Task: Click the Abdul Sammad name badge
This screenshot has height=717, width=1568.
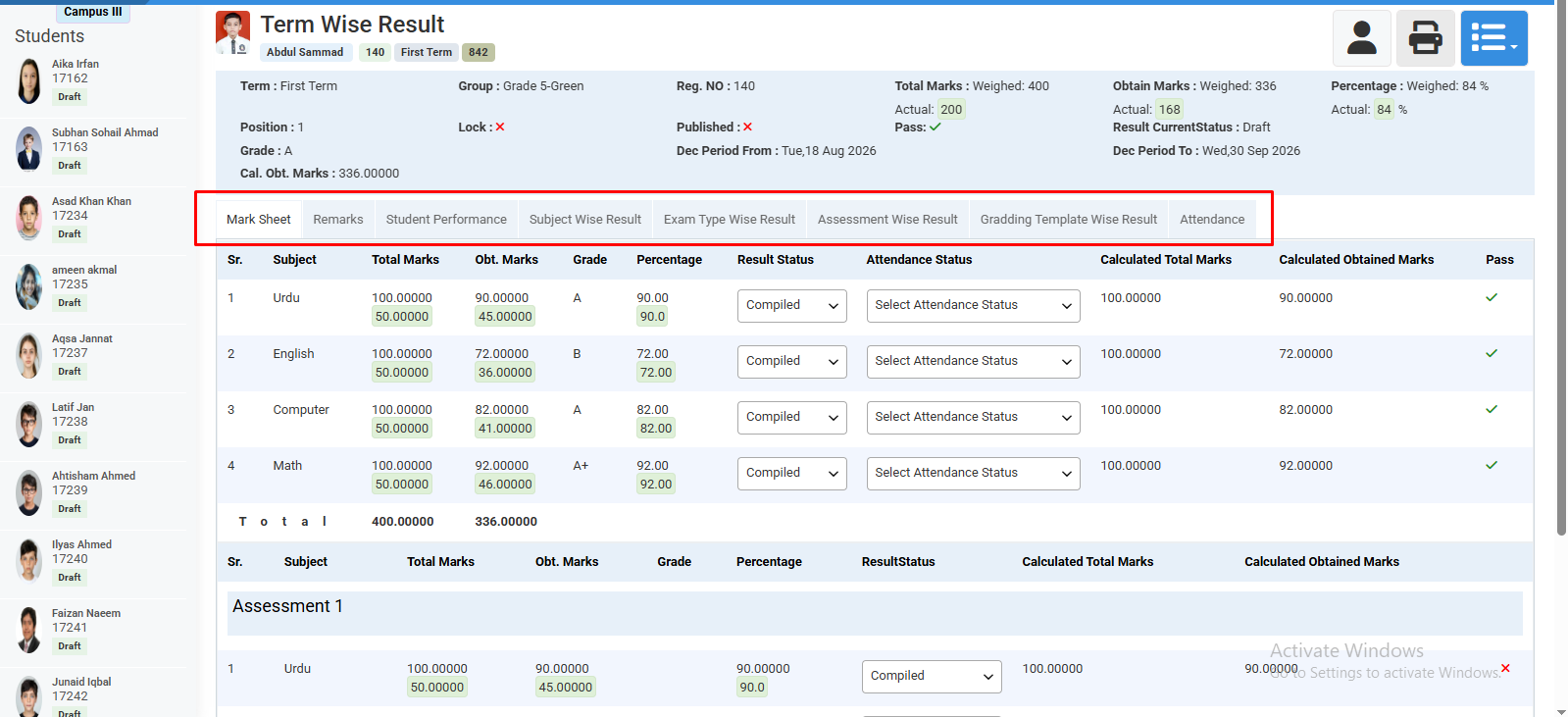Action: [x=305, y=53]
